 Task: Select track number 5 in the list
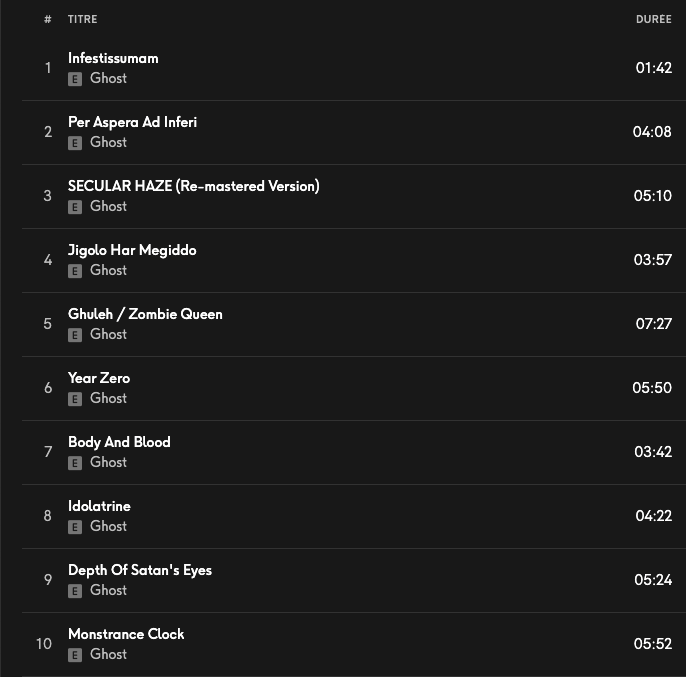point(48,324)
